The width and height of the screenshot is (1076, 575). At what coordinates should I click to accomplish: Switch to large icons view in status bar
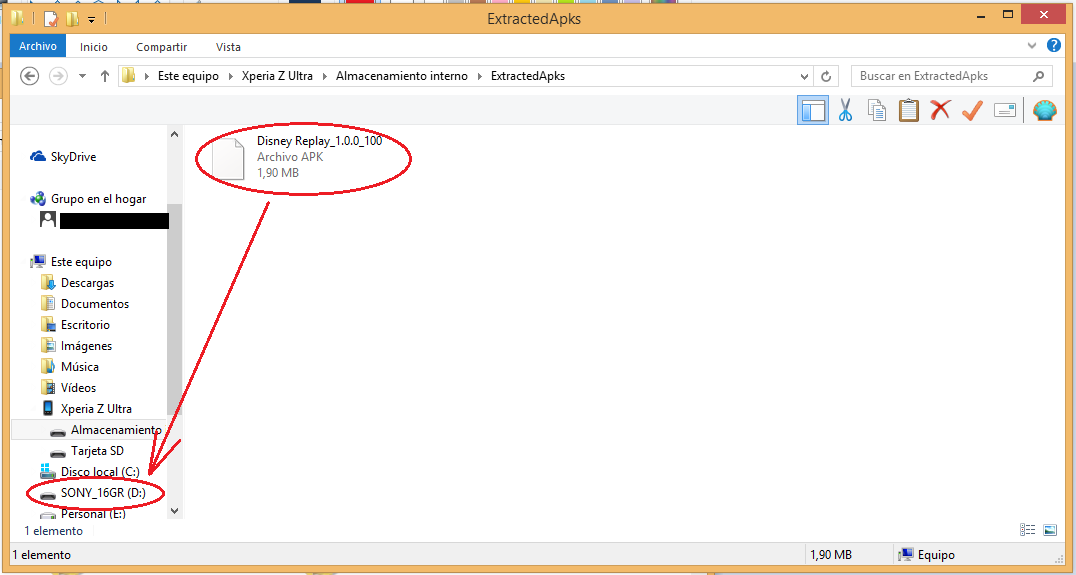click(1050, 530)
